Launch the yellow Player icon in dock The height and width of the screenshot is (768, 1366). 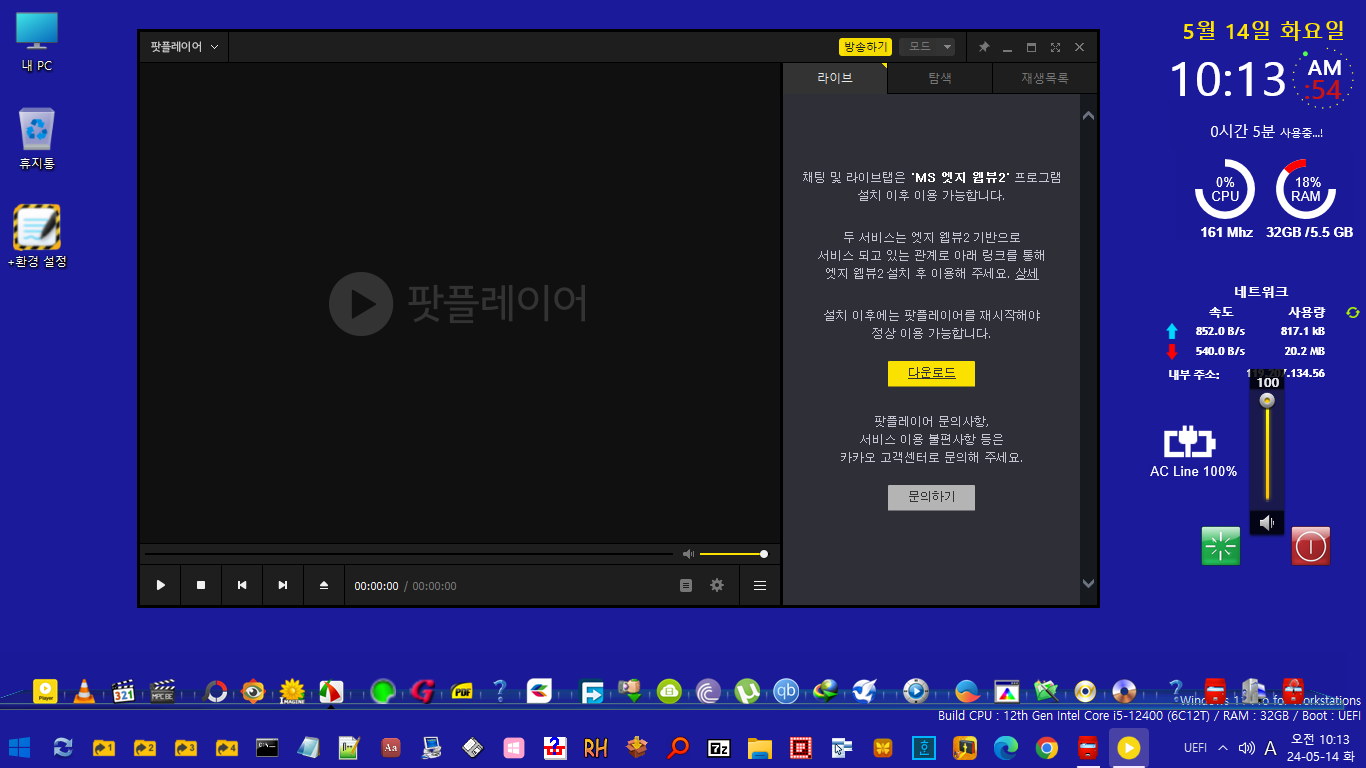tap(45, 691)
